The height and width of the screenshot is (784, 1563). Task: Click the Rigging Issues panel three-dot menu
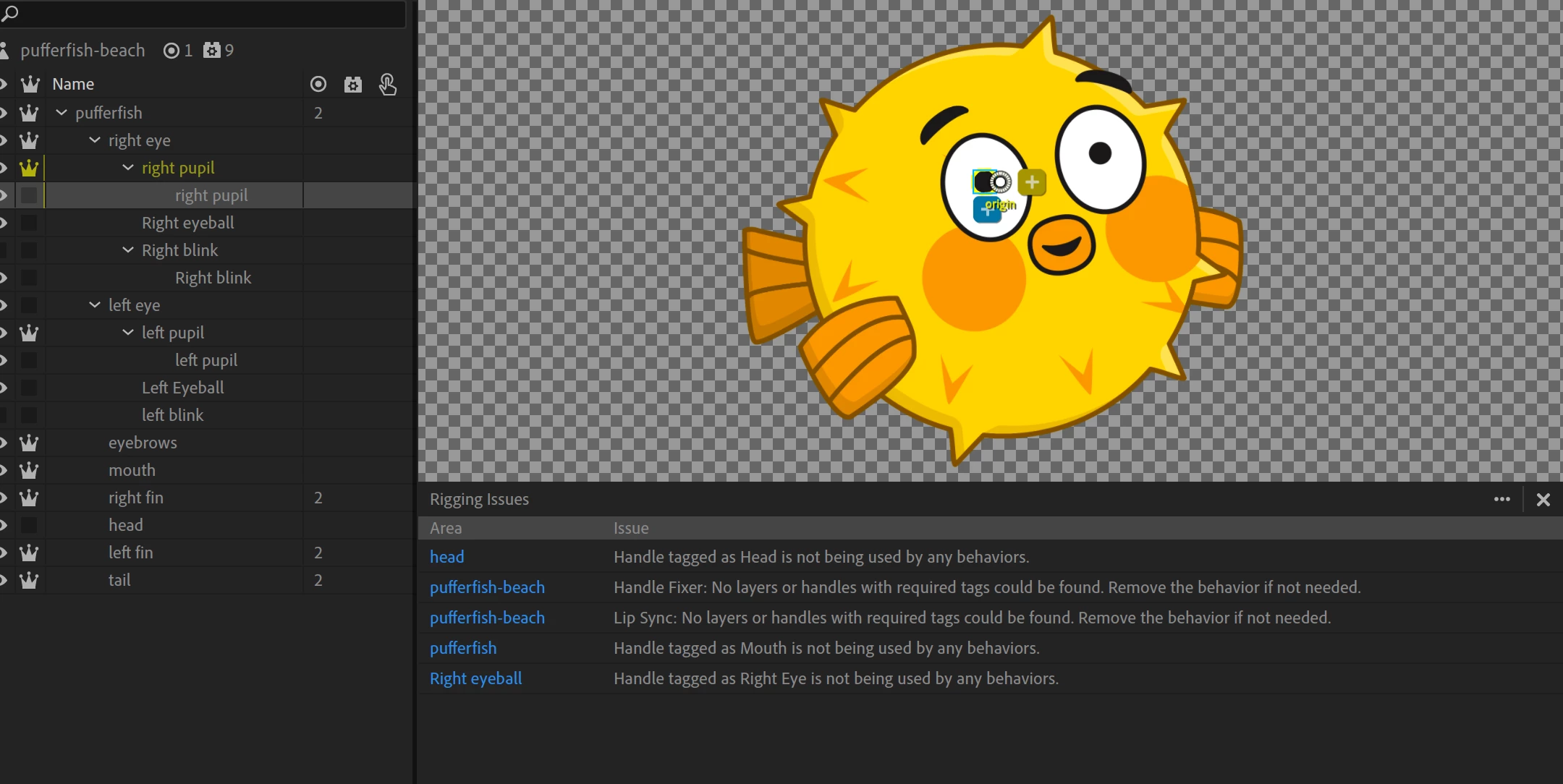click(x=1501, y=499)
